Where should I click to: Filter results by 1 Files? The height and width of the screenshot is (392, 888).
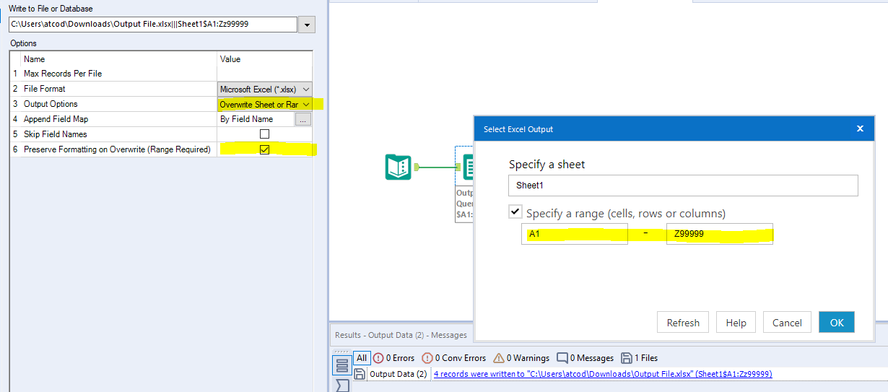(639, 358)
